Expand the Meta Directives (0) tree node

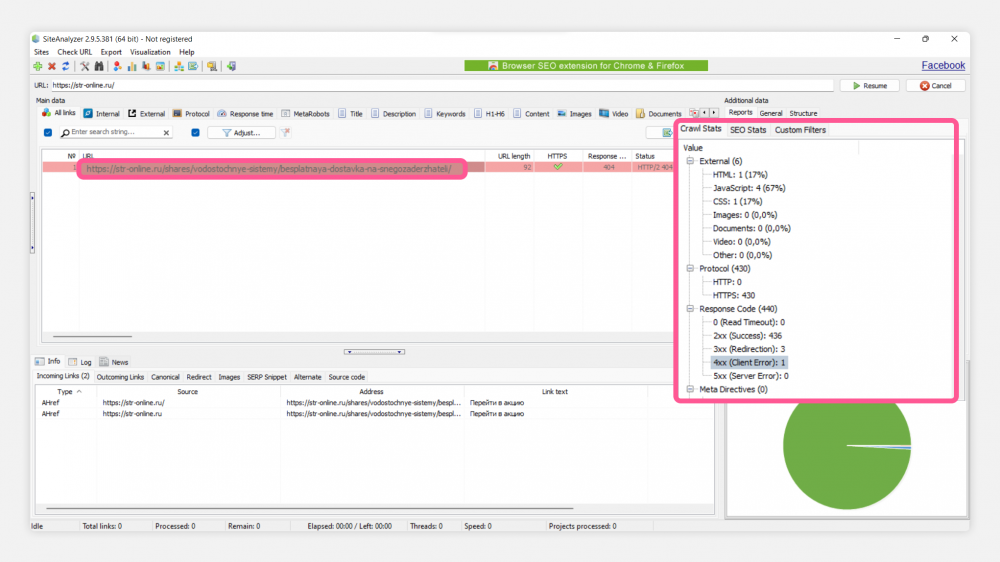click(x=690, y=389)
